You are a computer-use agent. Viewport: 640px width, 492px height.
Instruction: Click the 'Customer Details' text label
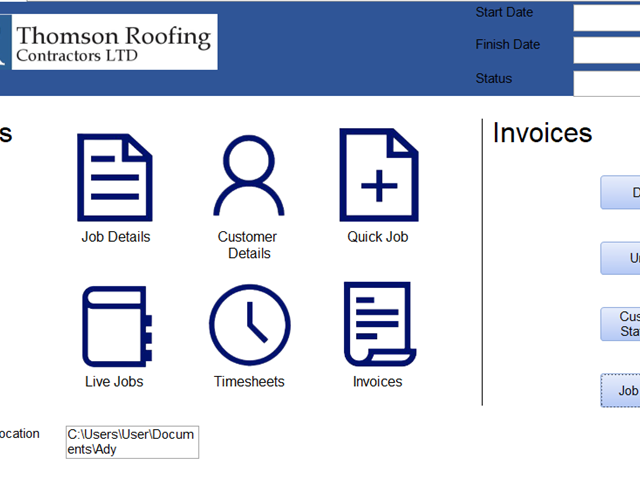coord(248,245)
